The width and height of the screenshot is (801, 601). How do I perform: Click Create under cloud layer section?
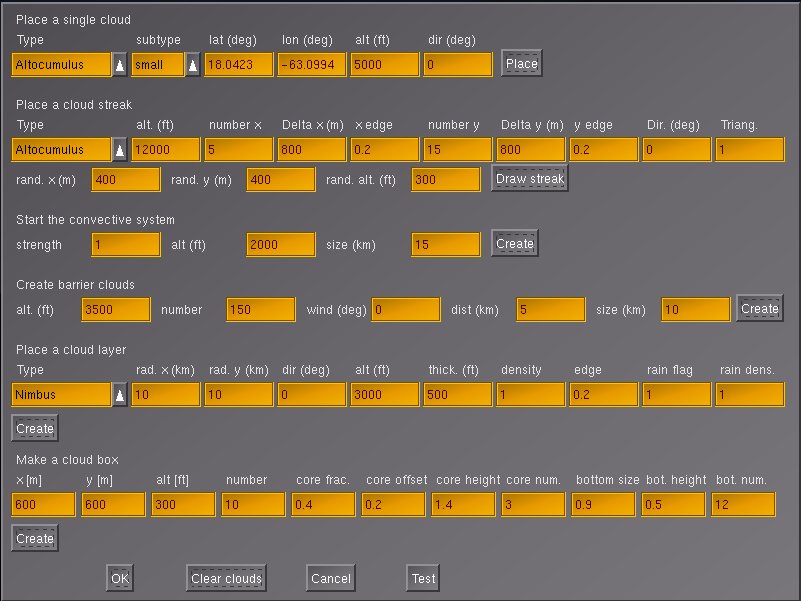click(34, 428)
